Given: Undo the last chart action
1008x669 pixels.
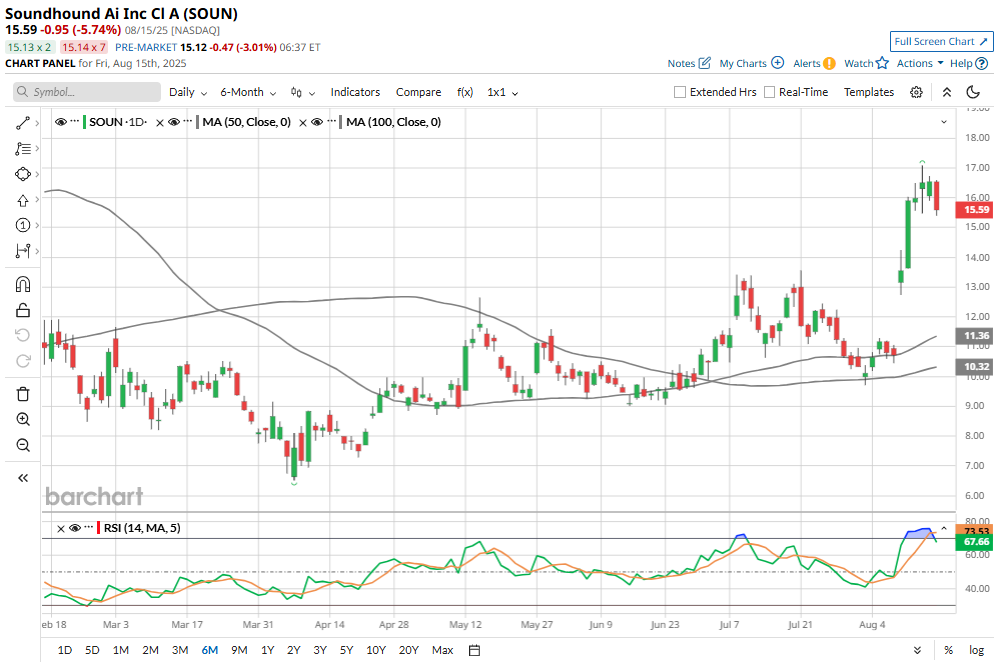Looking at the screenshot, I should (23, 335).
